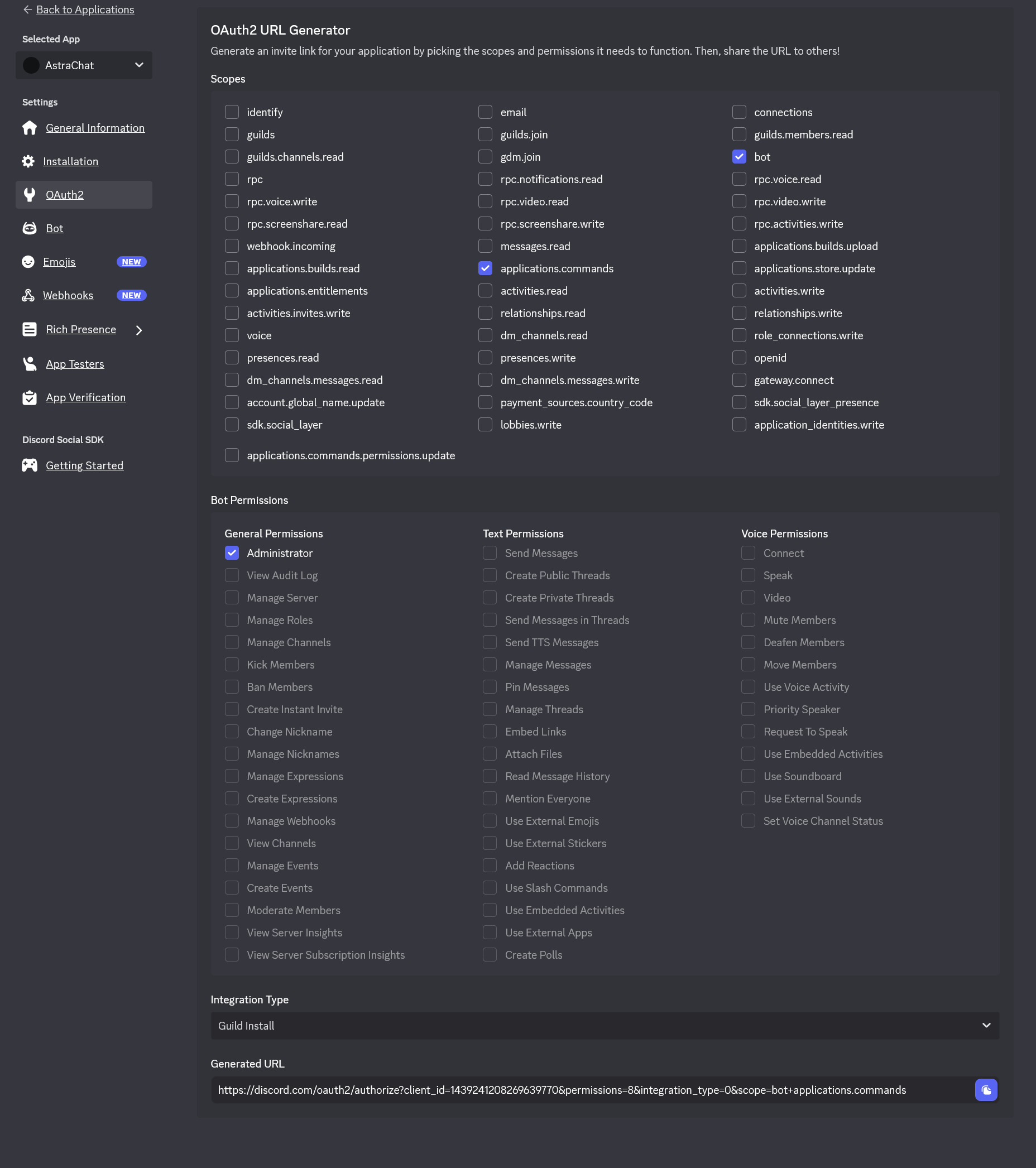
Task: Click the wrench icon for OAuth2
Action: 30,195
